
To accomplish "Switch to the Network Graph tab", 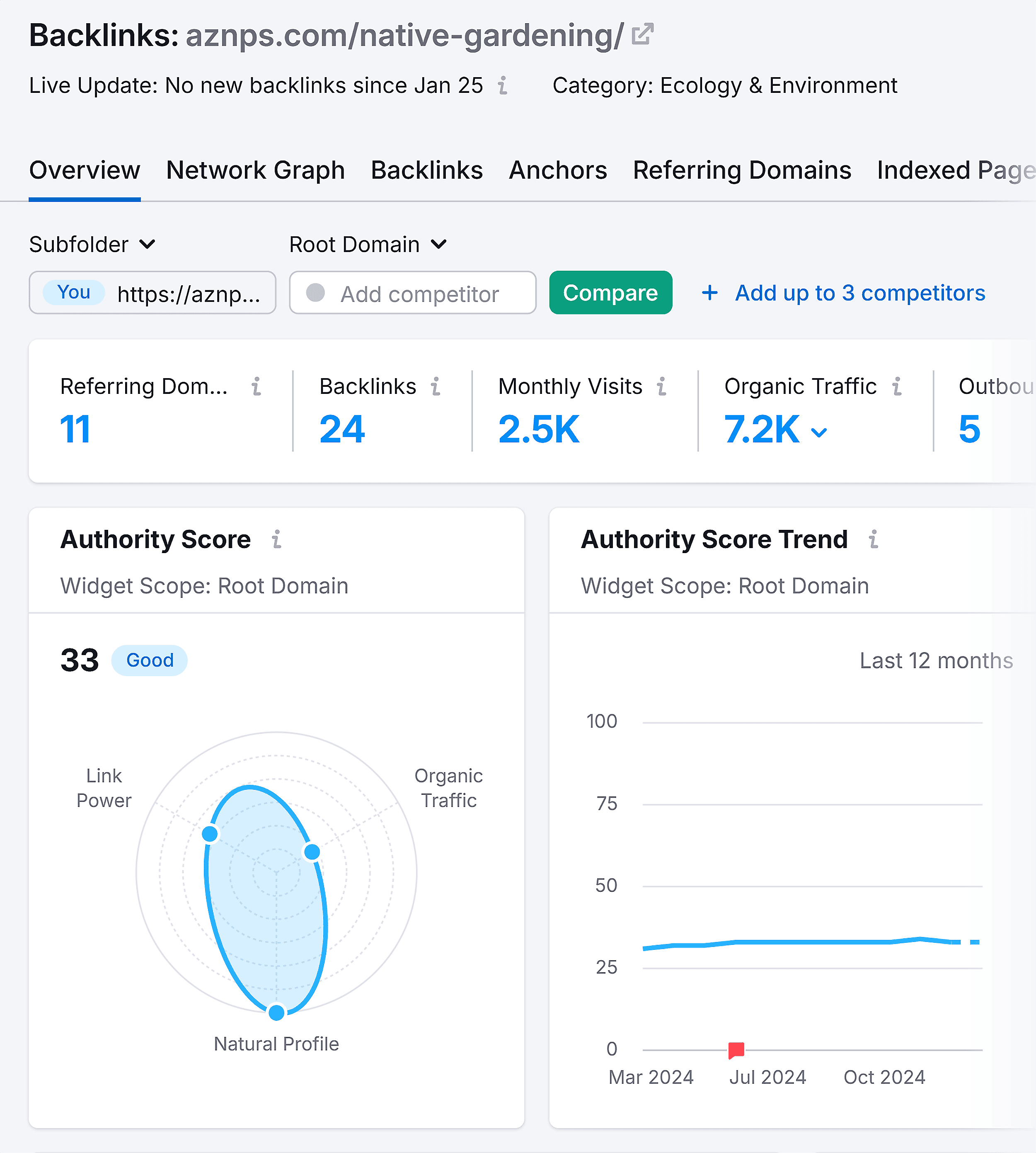I will click(255, 170).
